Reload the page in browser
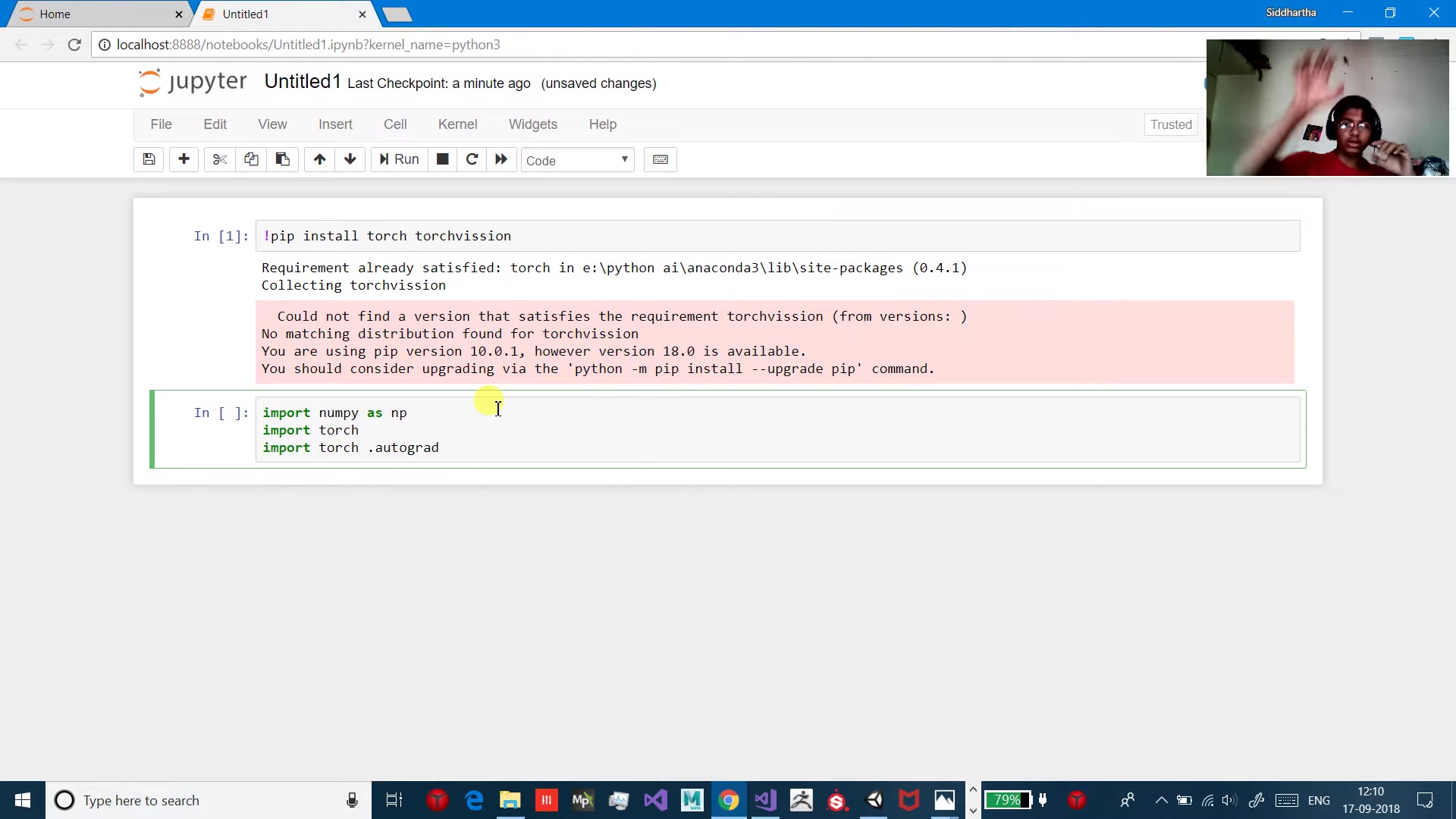1456x819 pixels. pos(74,45)
